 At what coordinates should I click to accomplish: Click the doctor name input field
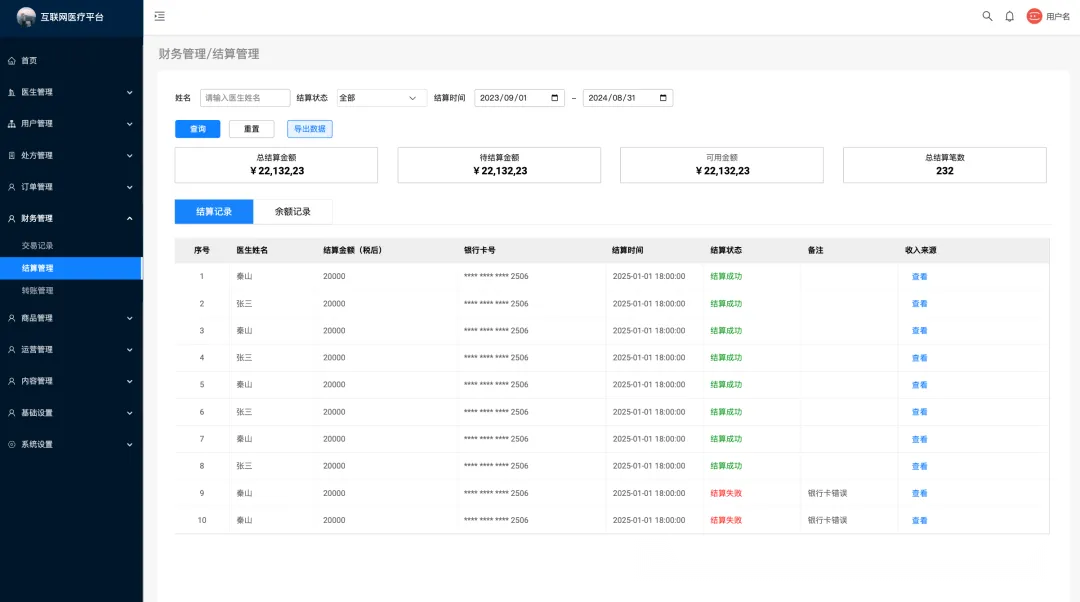[245, 98]
